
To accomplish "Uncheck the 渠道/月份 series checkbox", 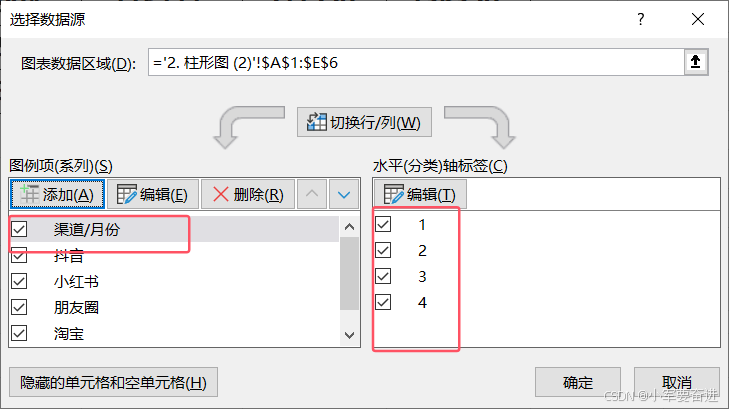I will click(20, 229).
